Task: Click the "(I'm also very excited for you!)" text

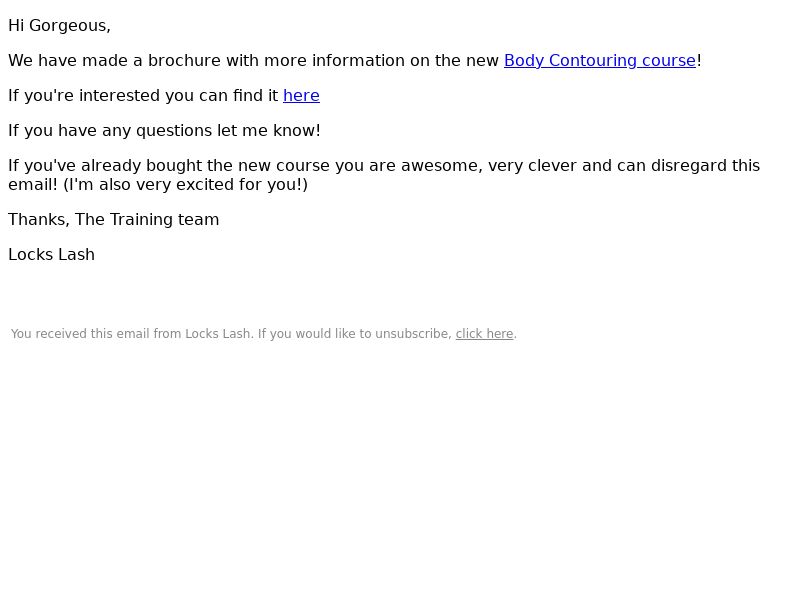Action: pos(186,185)
